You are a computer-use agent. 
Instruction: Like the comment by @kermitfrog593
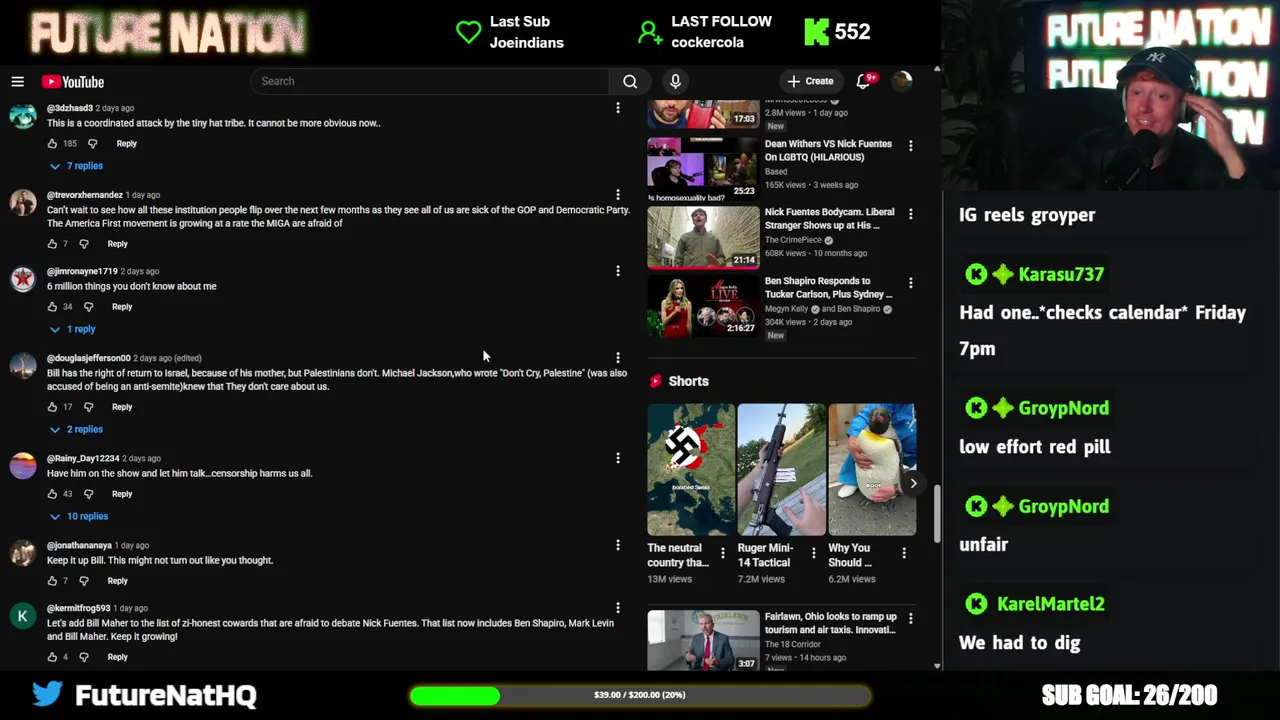(x=52, y=657)
